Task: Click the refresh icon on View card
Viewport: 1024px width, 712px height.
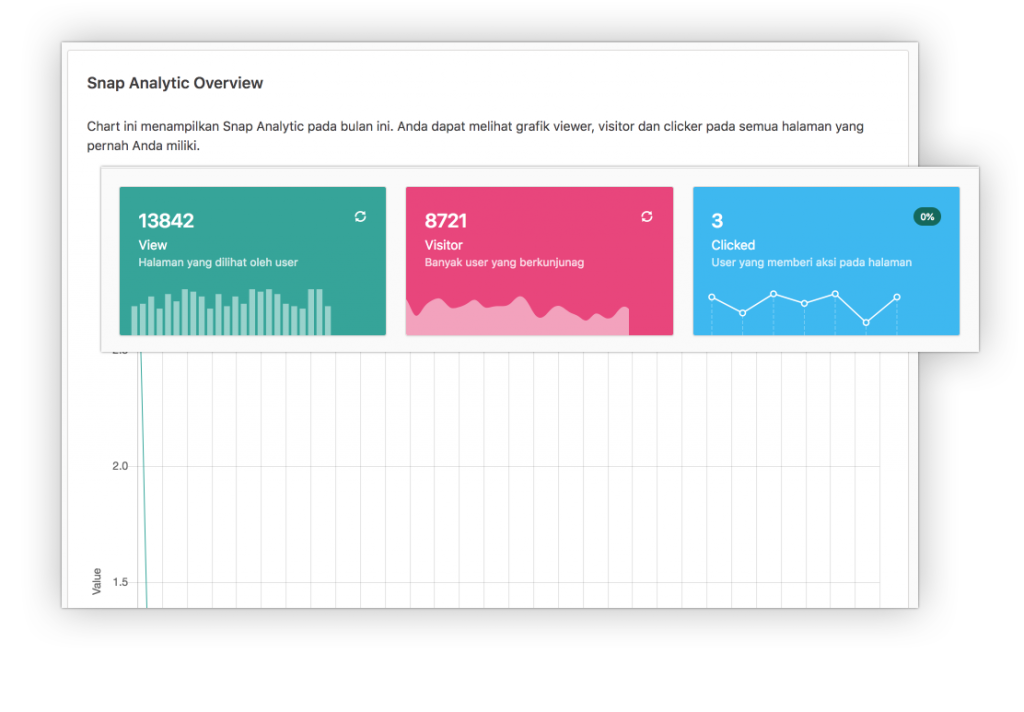Action: [360, 217]
